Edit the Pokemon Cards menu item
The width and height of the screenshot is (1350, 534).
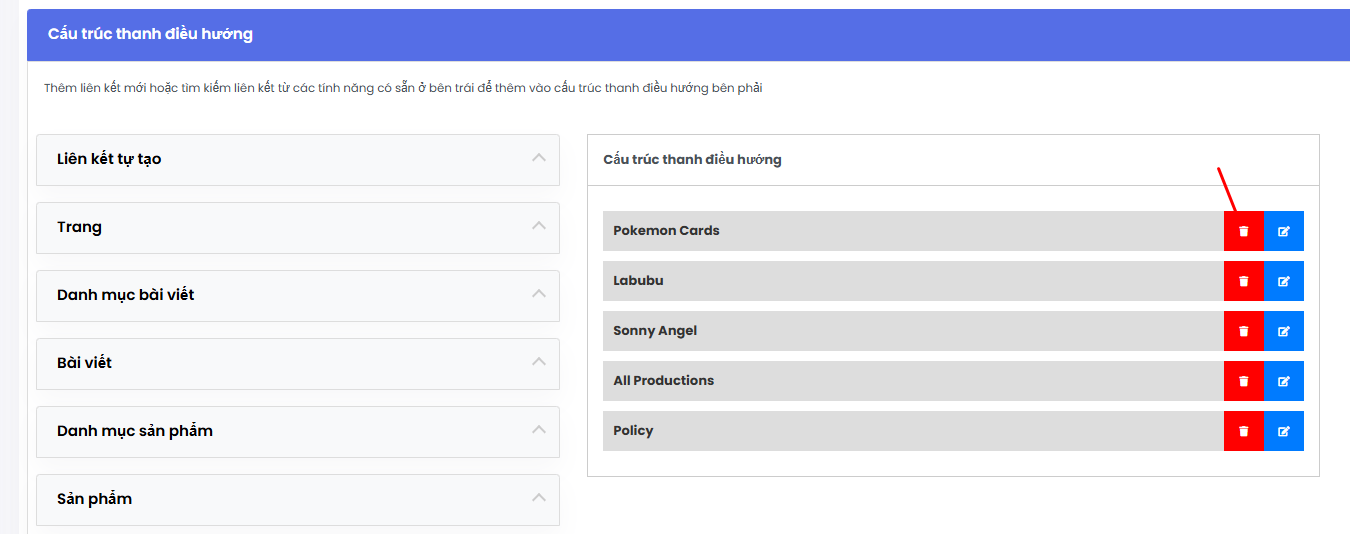[1284, 231]
